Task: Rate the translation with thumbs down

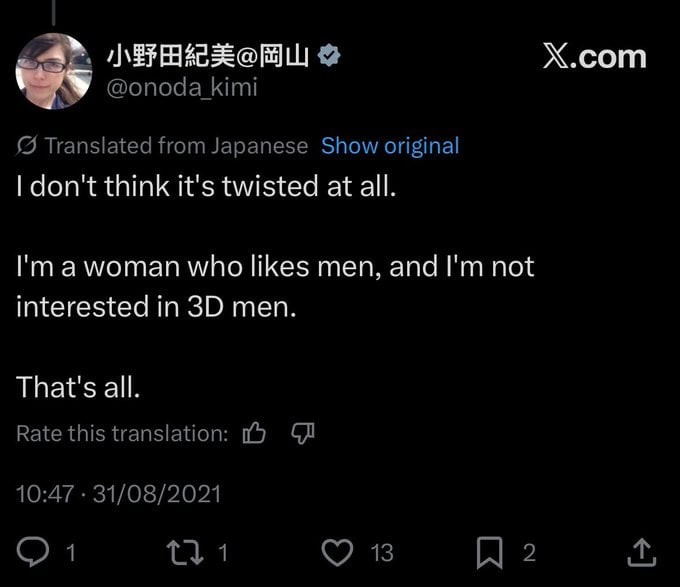Action: click(x=302, y=434)
